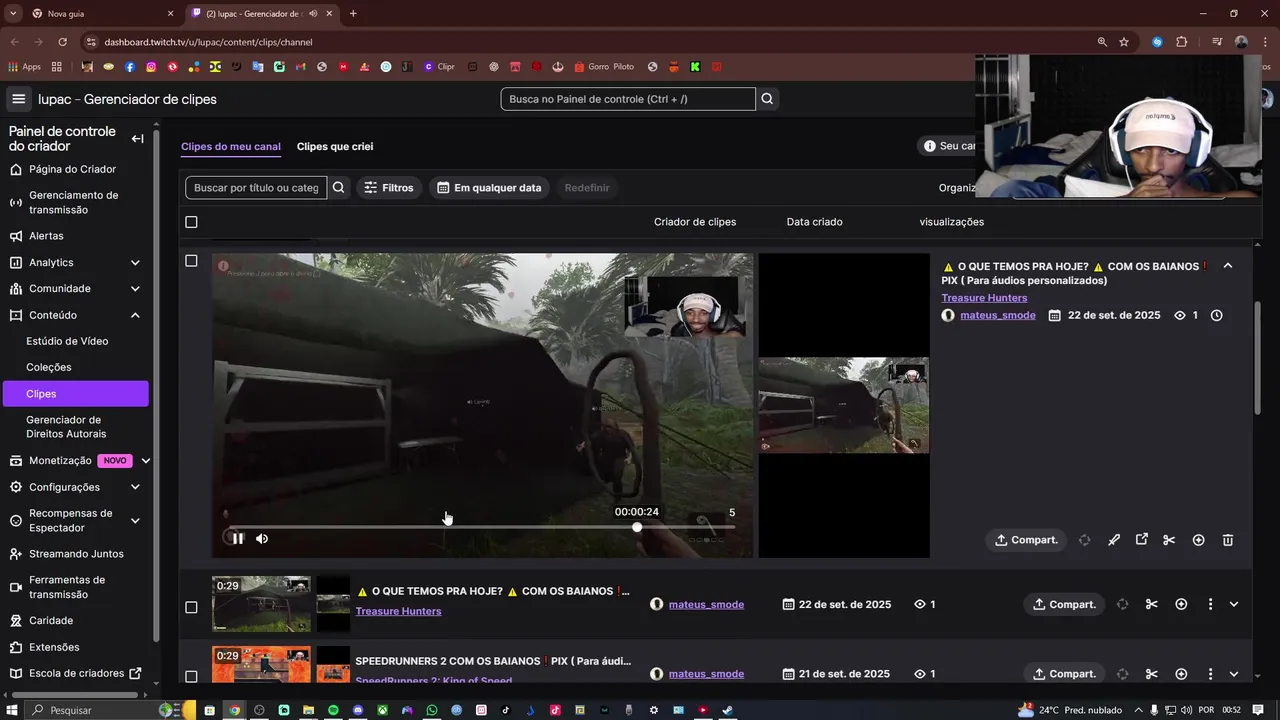Select Clipes in the sidebar
The height and width of the screenshot is (720, 1280).
coord(75,394)
